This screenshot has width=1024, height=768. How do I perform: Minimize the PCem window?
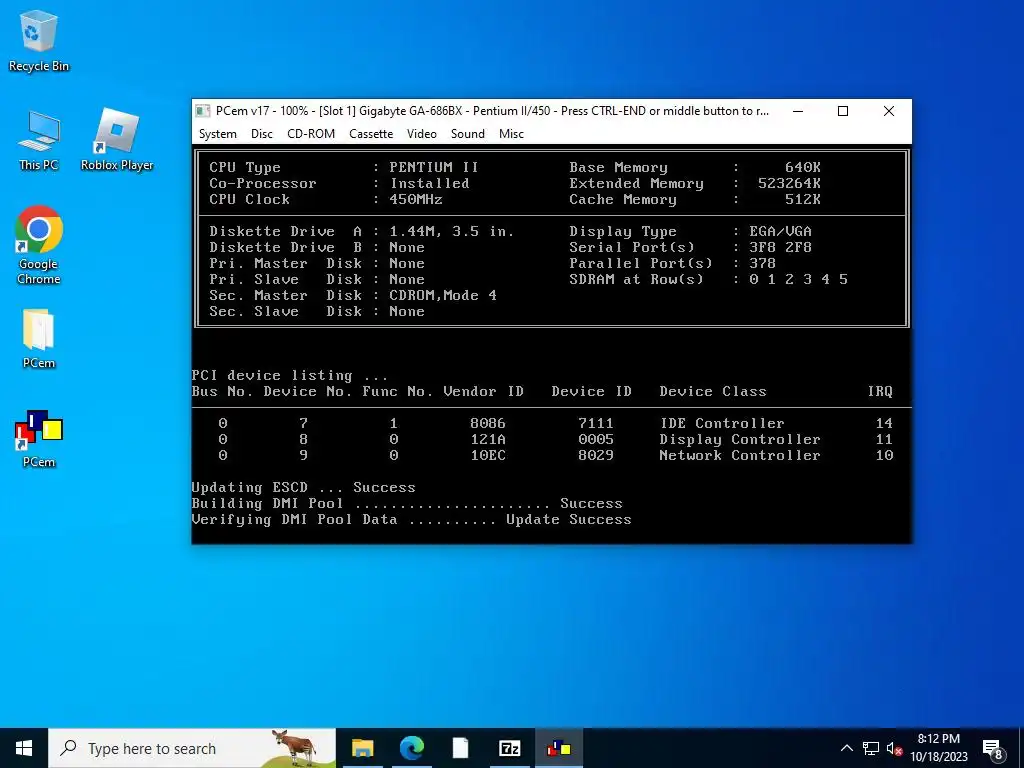[x=797, y=111]
